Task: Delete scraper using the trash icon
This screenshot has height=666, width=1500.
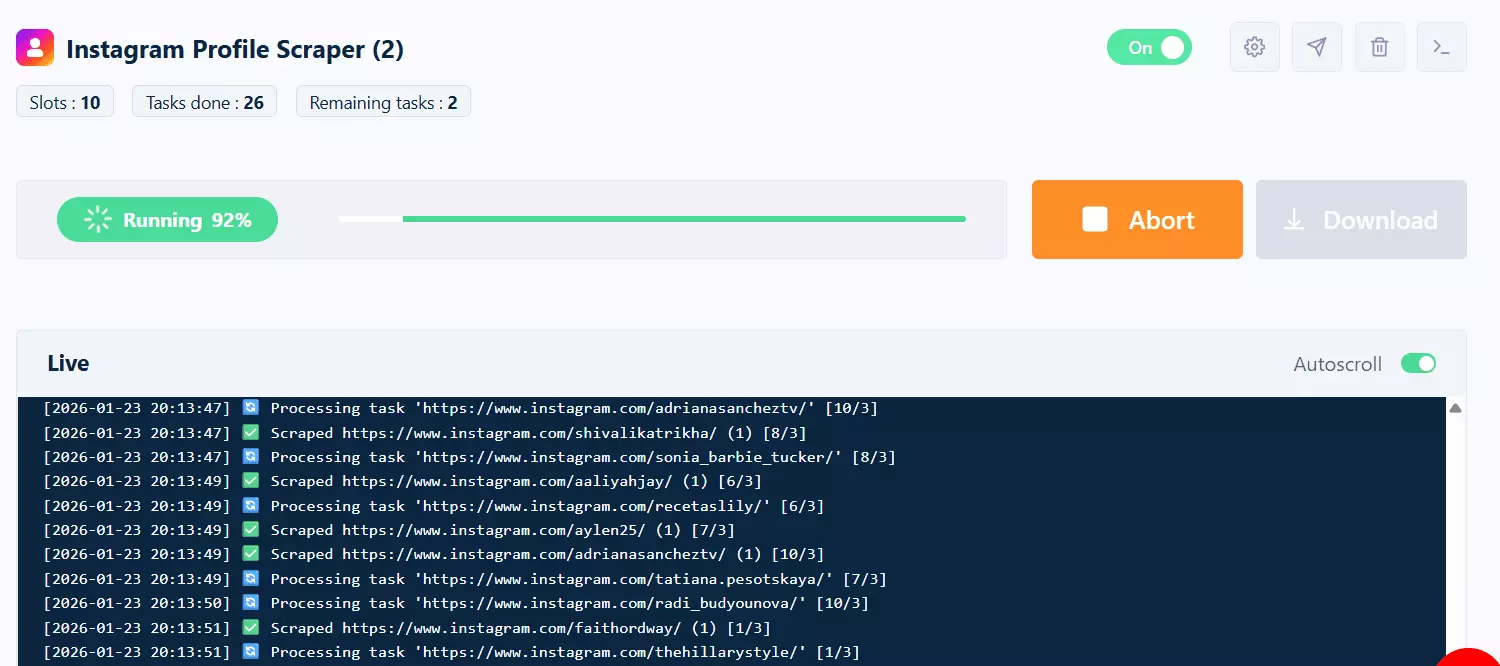Action: [x=1379, y=47]
